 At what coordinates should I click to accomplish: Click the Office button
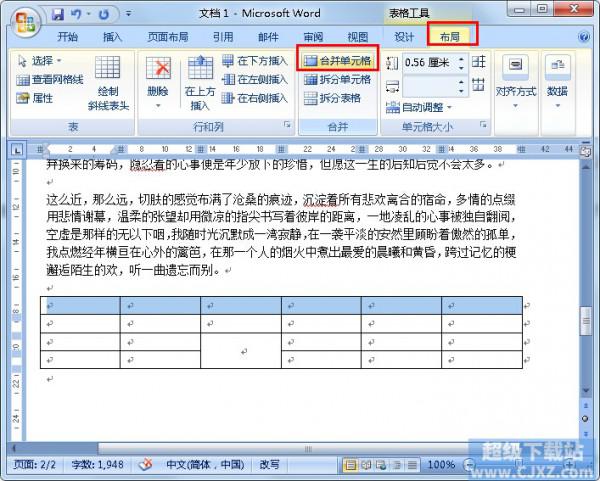pyautogui.click(x=26, y=22)
